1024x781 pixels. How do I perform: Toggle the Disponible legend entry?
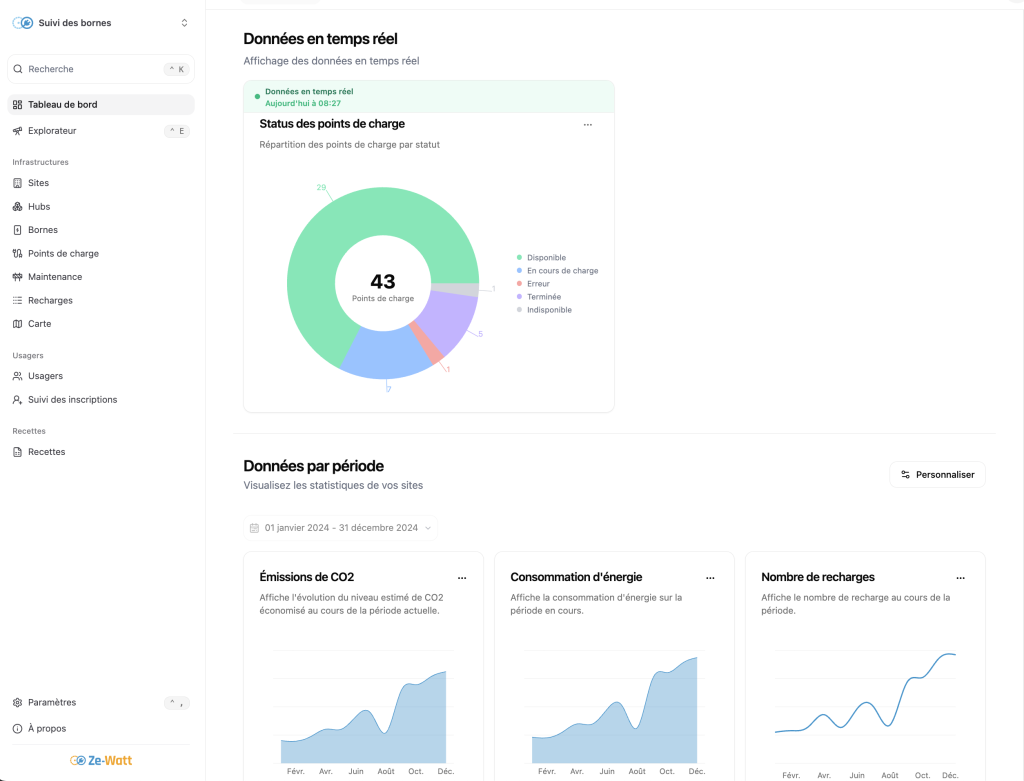(x=546, y=257)
